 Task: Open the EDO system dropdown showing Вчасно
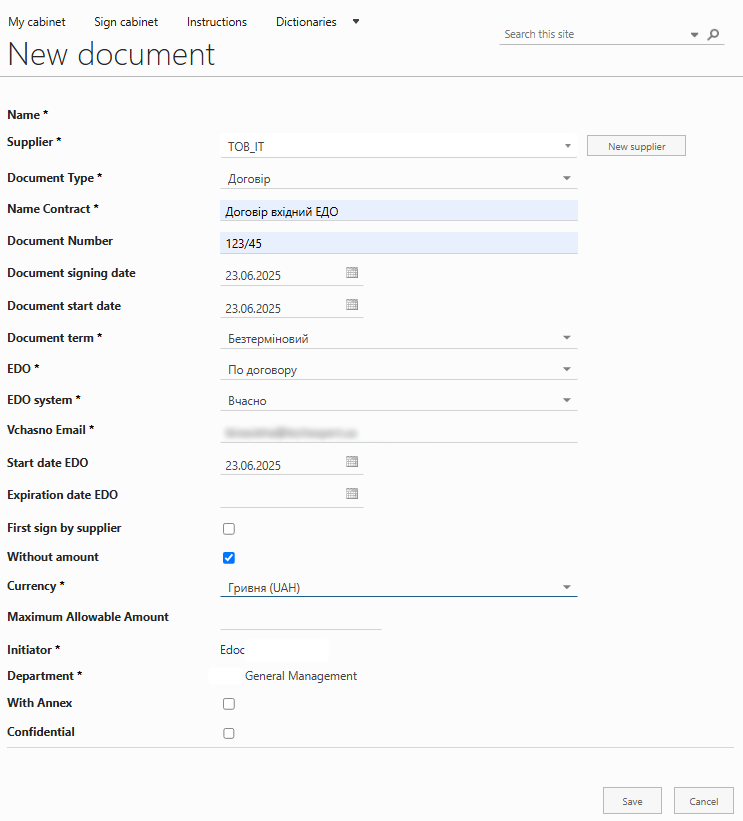point(398,401)
